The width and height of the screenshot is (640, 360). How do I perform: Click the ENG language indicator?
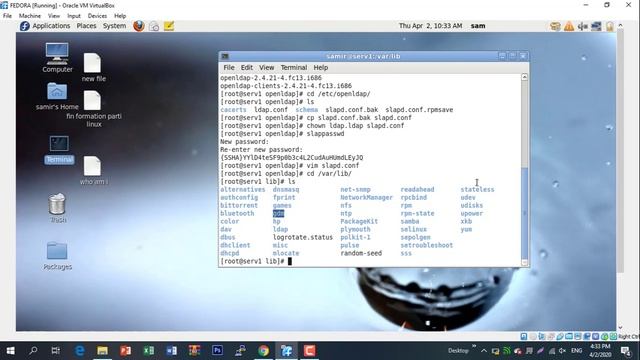pos(576,351)
